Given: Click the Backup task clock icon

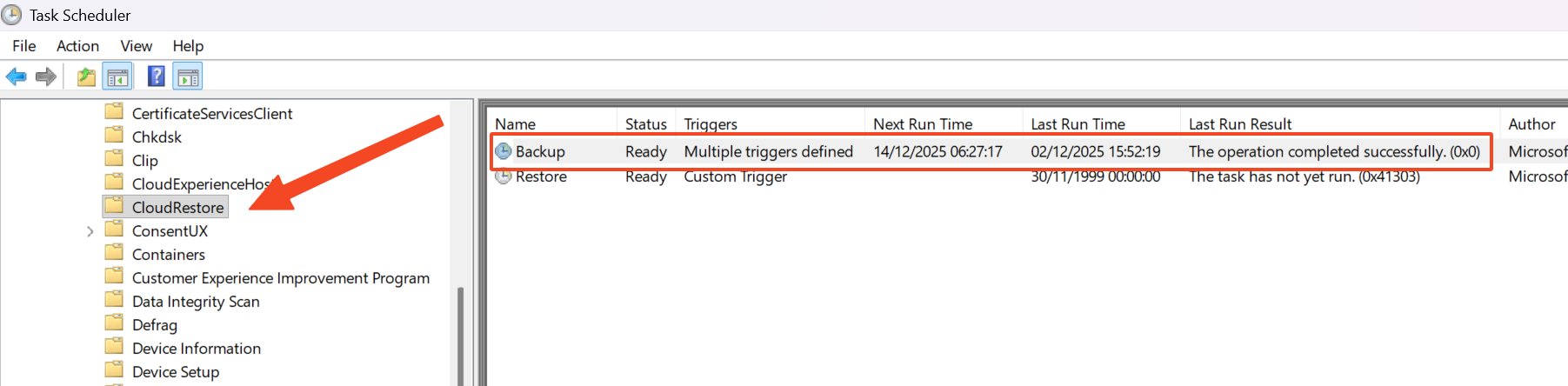Looking at the screenshot, I should point(504,151).
